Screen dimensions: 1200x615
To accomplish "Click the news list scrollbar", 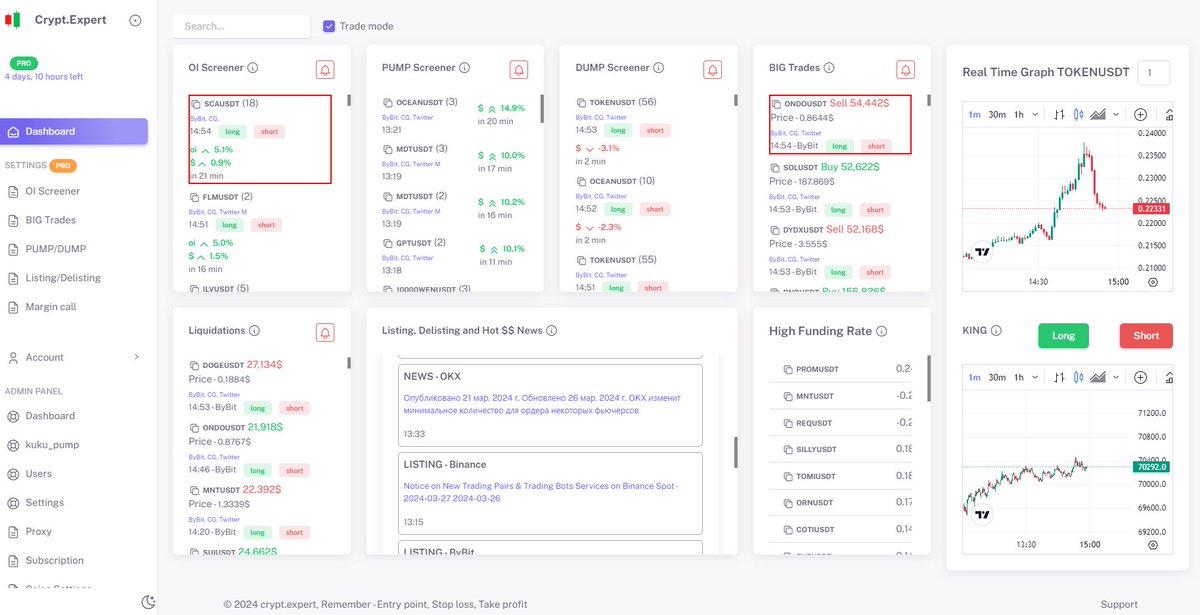I will click(x=736, y=452).
